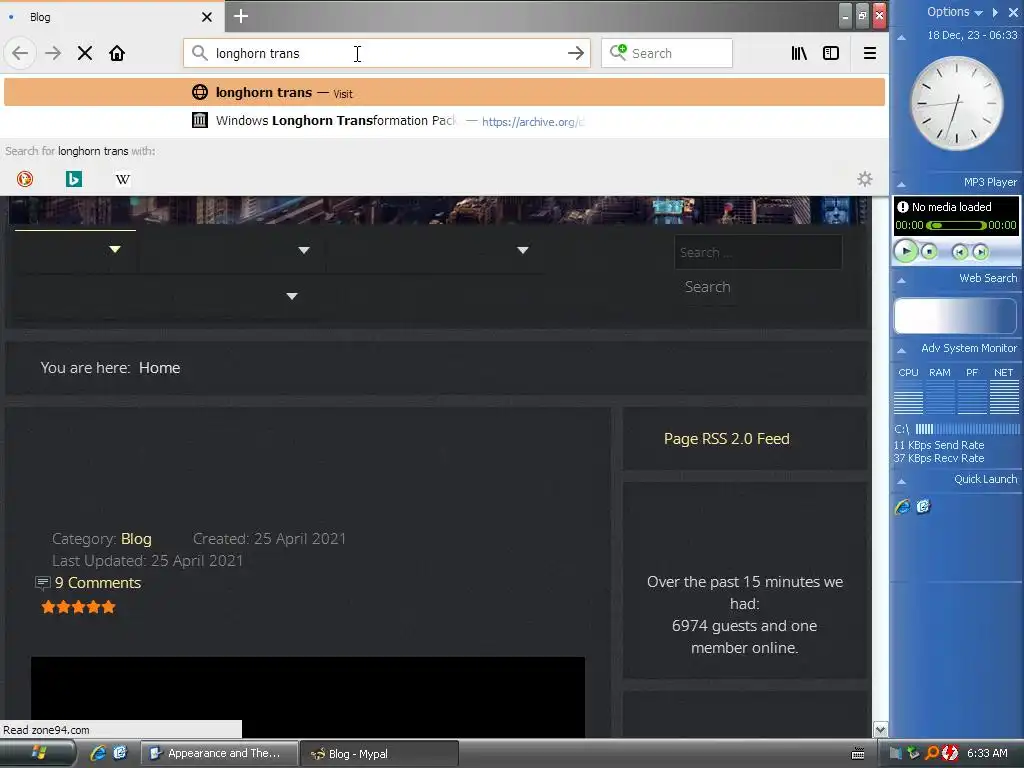Switch to Appearance and Themes taskbar window
Screen dimensions: 1024x768
point(219,753)
